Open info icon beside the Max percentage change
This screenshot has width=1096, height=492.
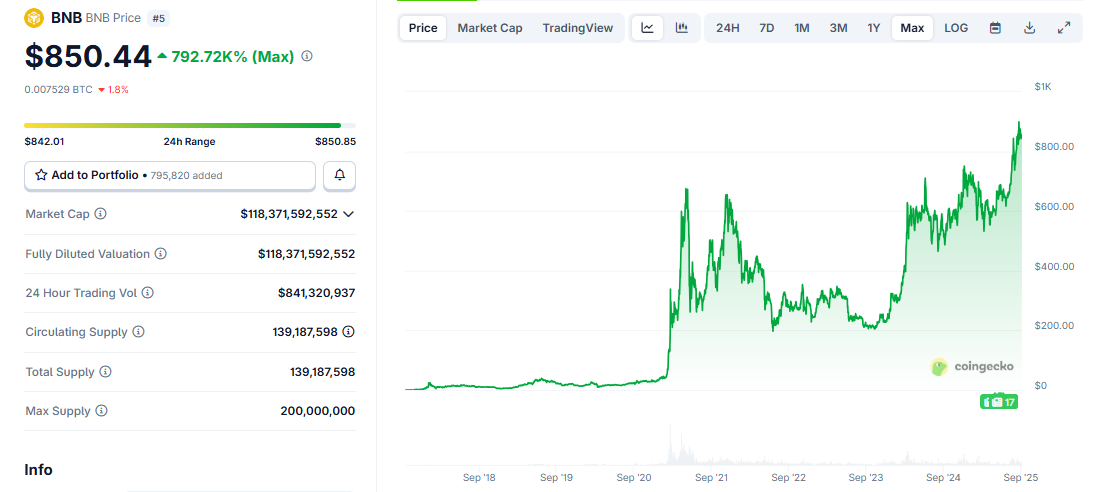307,57
